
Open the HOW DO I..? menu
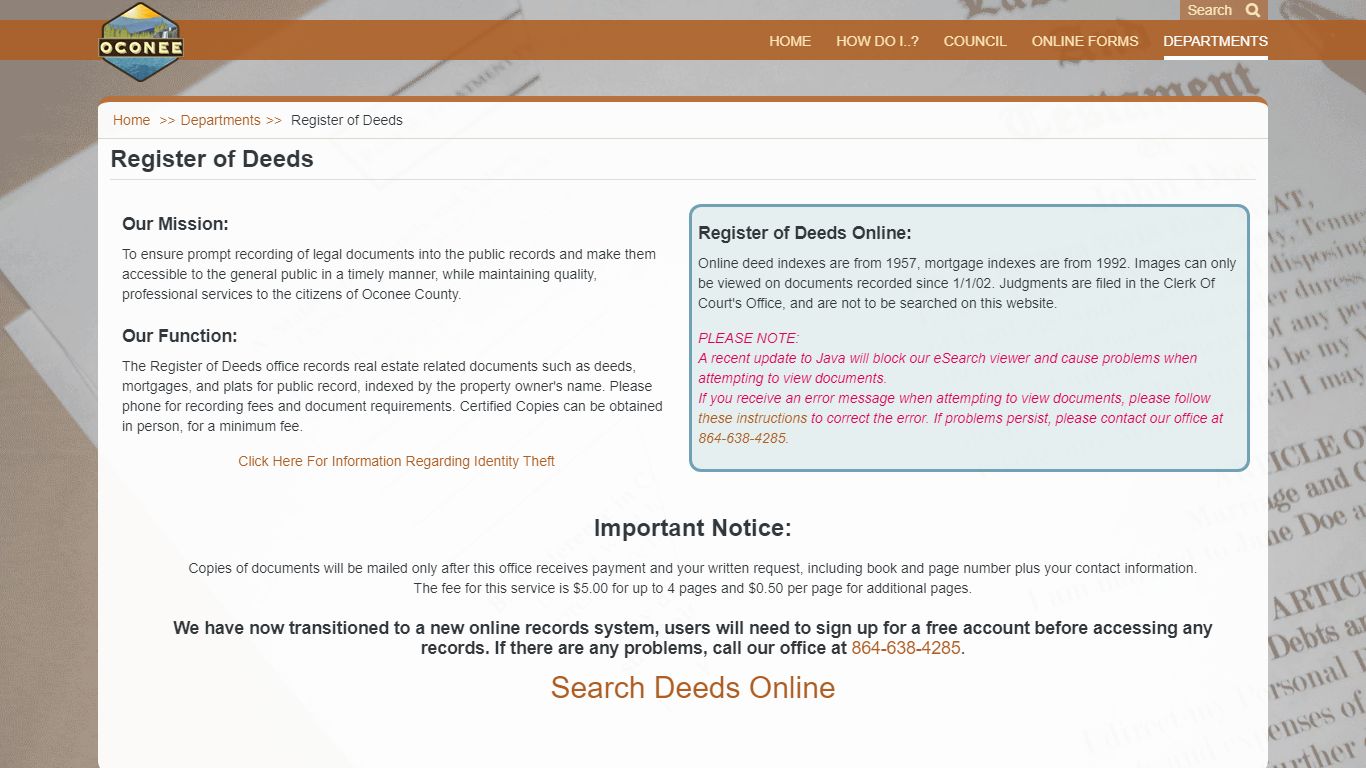pyautogui.click(x=877, y=41)
